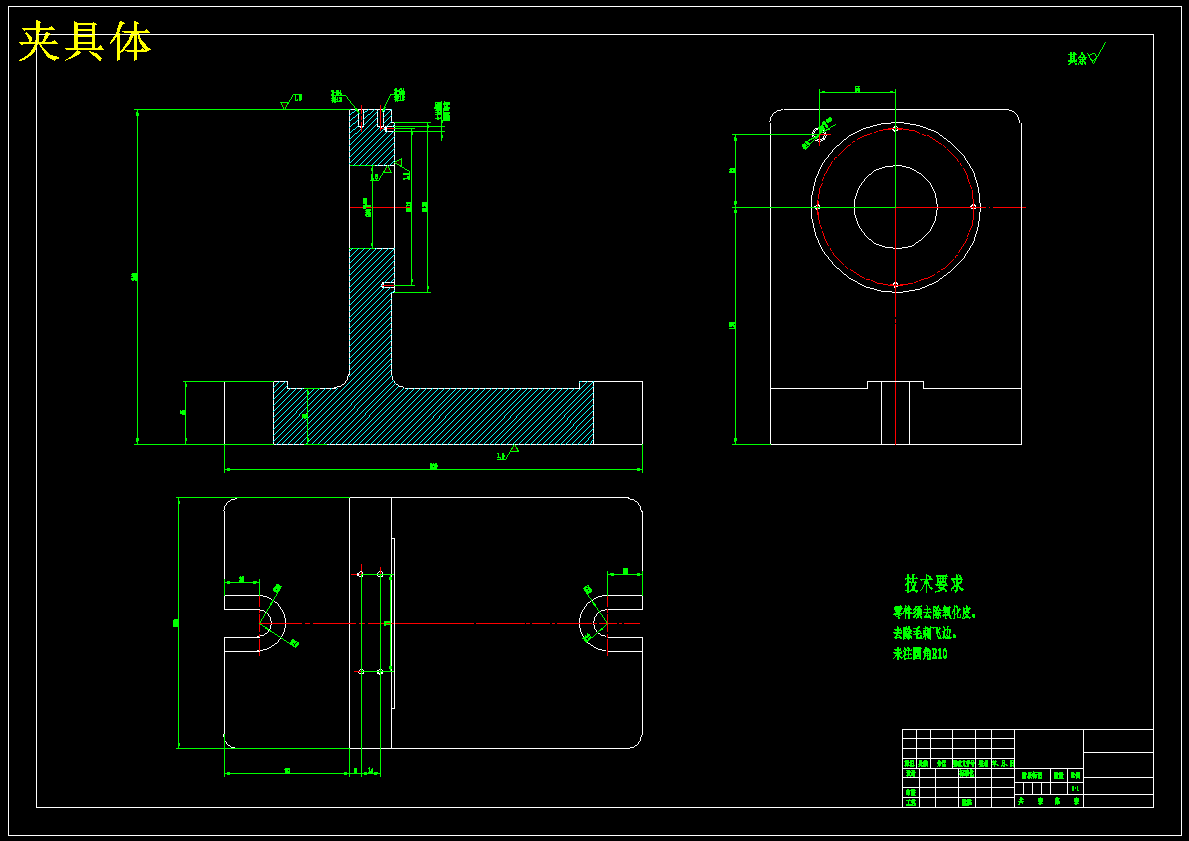Viewport: 1189px width, 841px height.
Task: Pick the bottom small hole on the red bolt circle
Action: [x=896, y=284]
